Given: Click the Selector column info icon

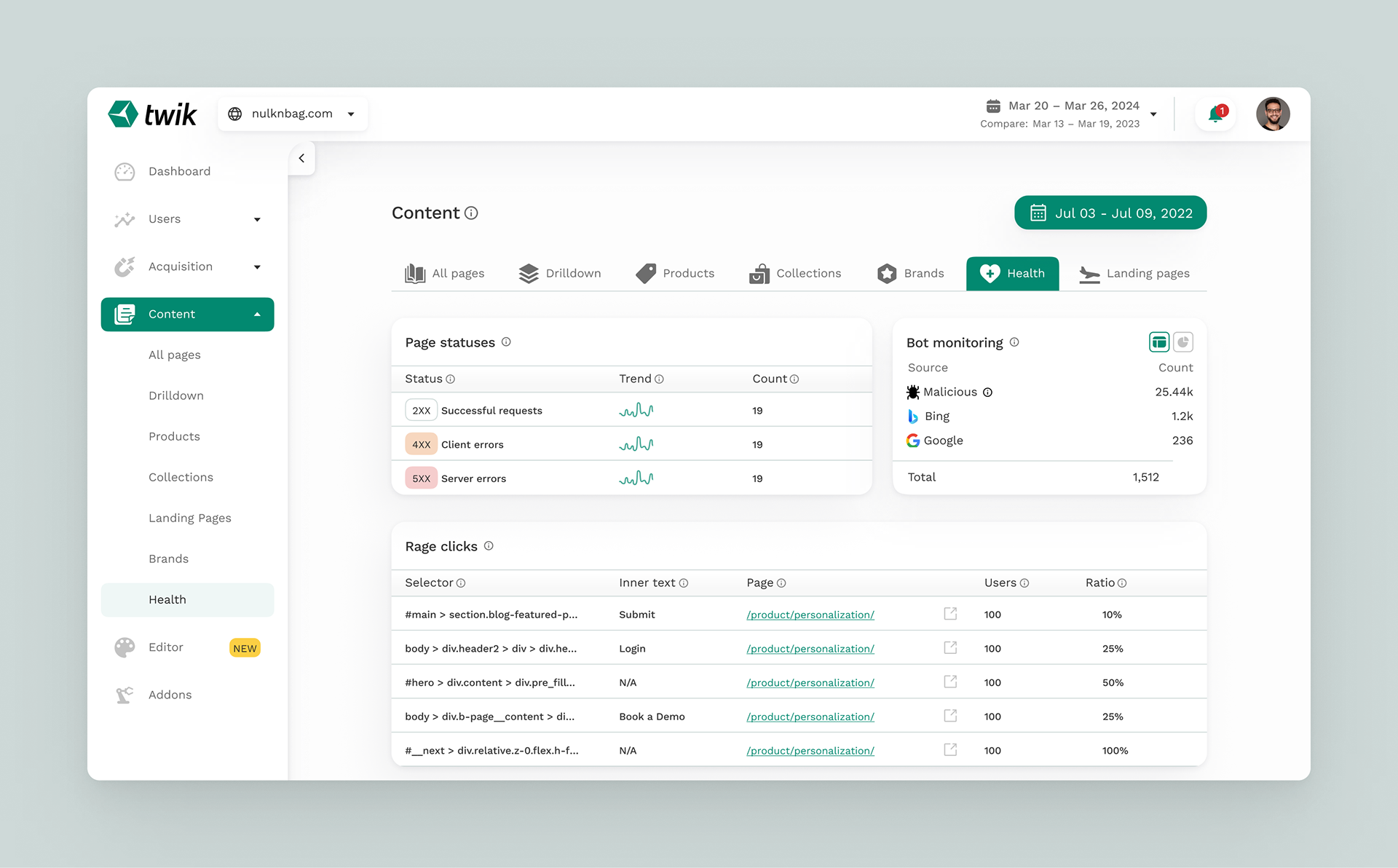Looking at the screenshot, I should pyautogui.click(x=461, y=583).
